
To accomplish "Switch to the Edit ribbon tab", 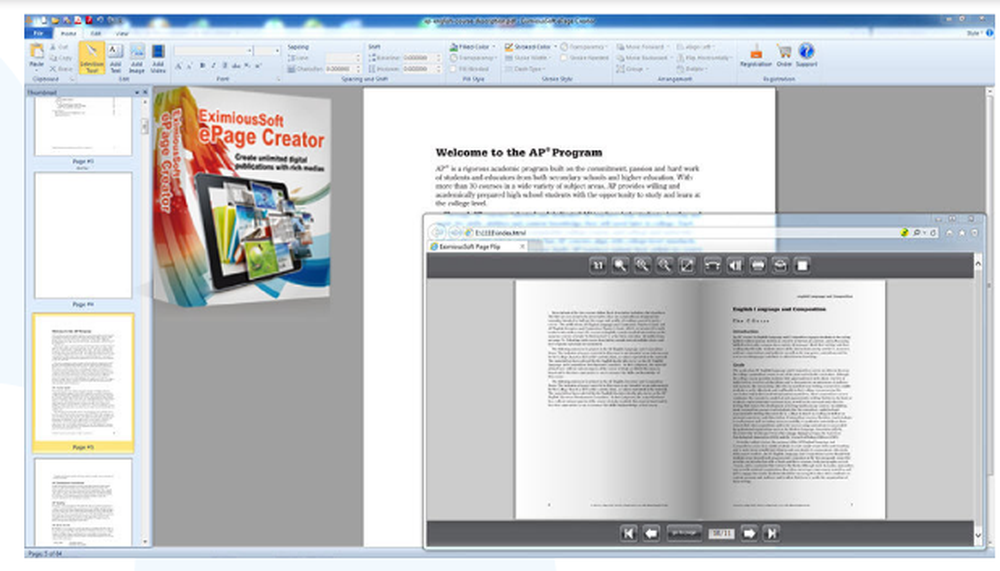I will tap(96, 33).
